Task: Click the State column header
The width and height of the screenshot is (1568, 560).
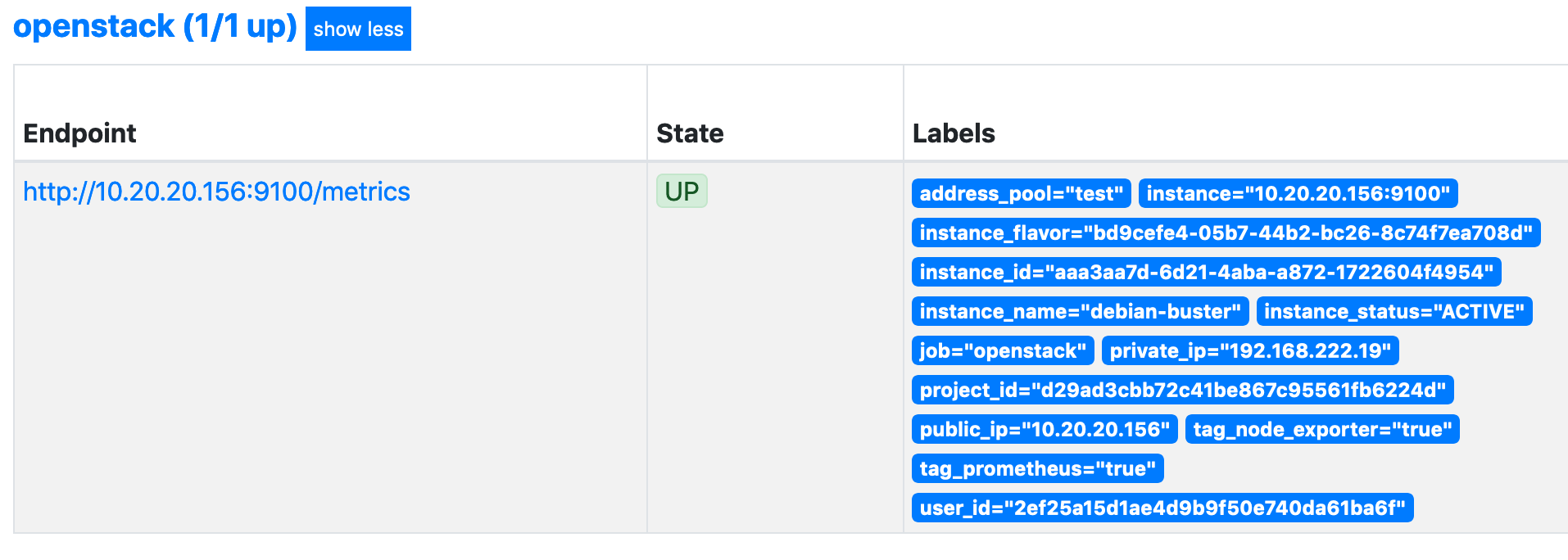Action: (689, 133)
